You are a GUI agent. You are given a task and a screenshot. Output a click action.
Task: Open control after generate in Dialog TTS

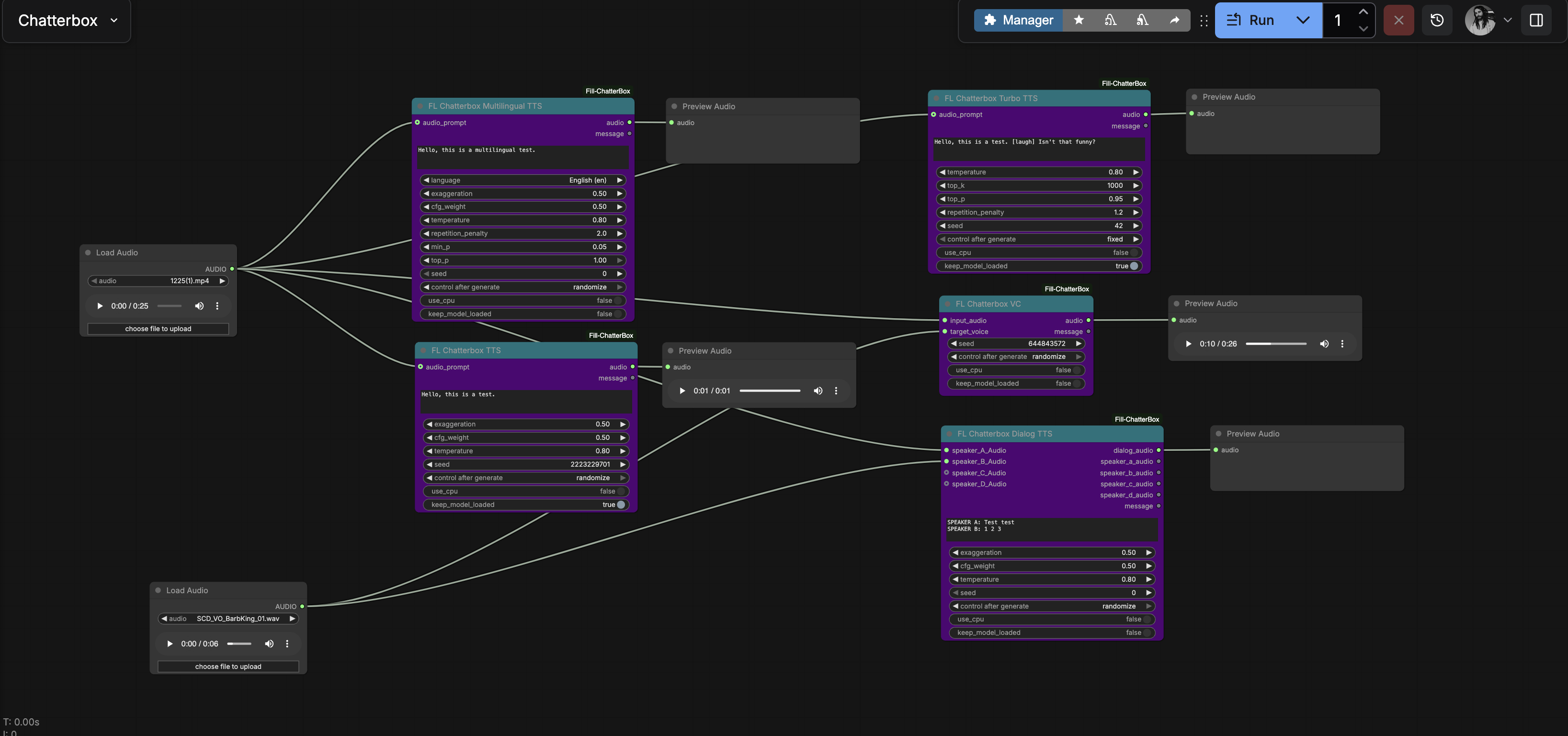(x=1052, y=606)
